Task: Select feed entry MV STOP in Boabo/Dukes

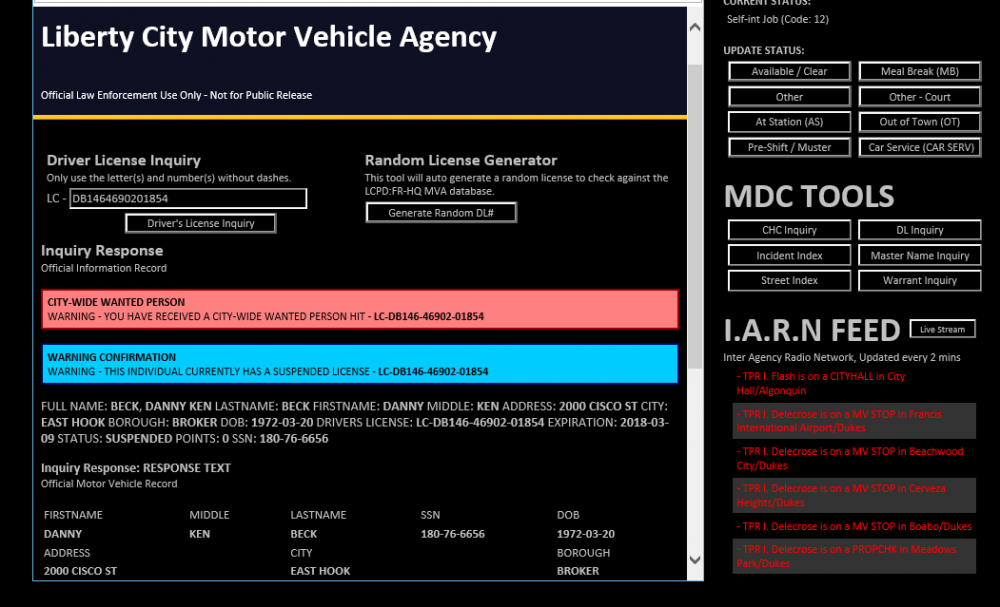Action: click(854, 526)
